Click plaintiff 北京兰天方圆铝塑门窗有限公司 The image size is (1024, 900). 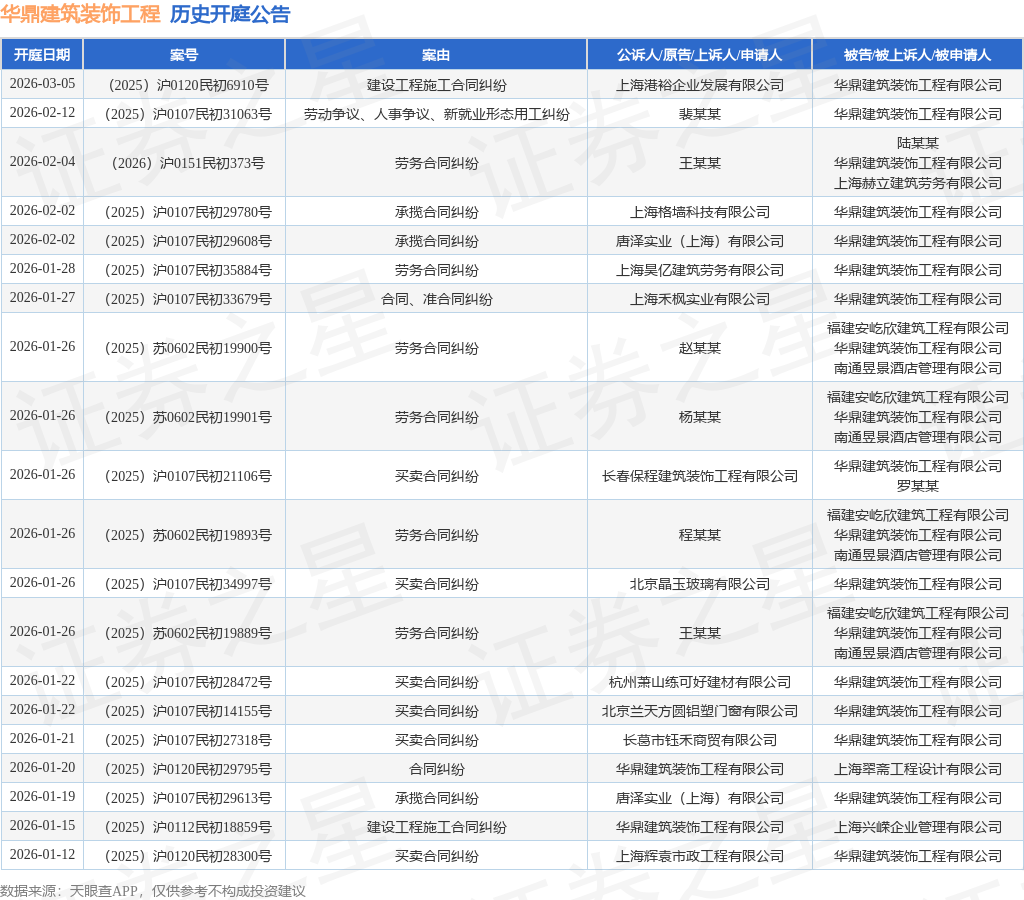[x=699, y=711]
